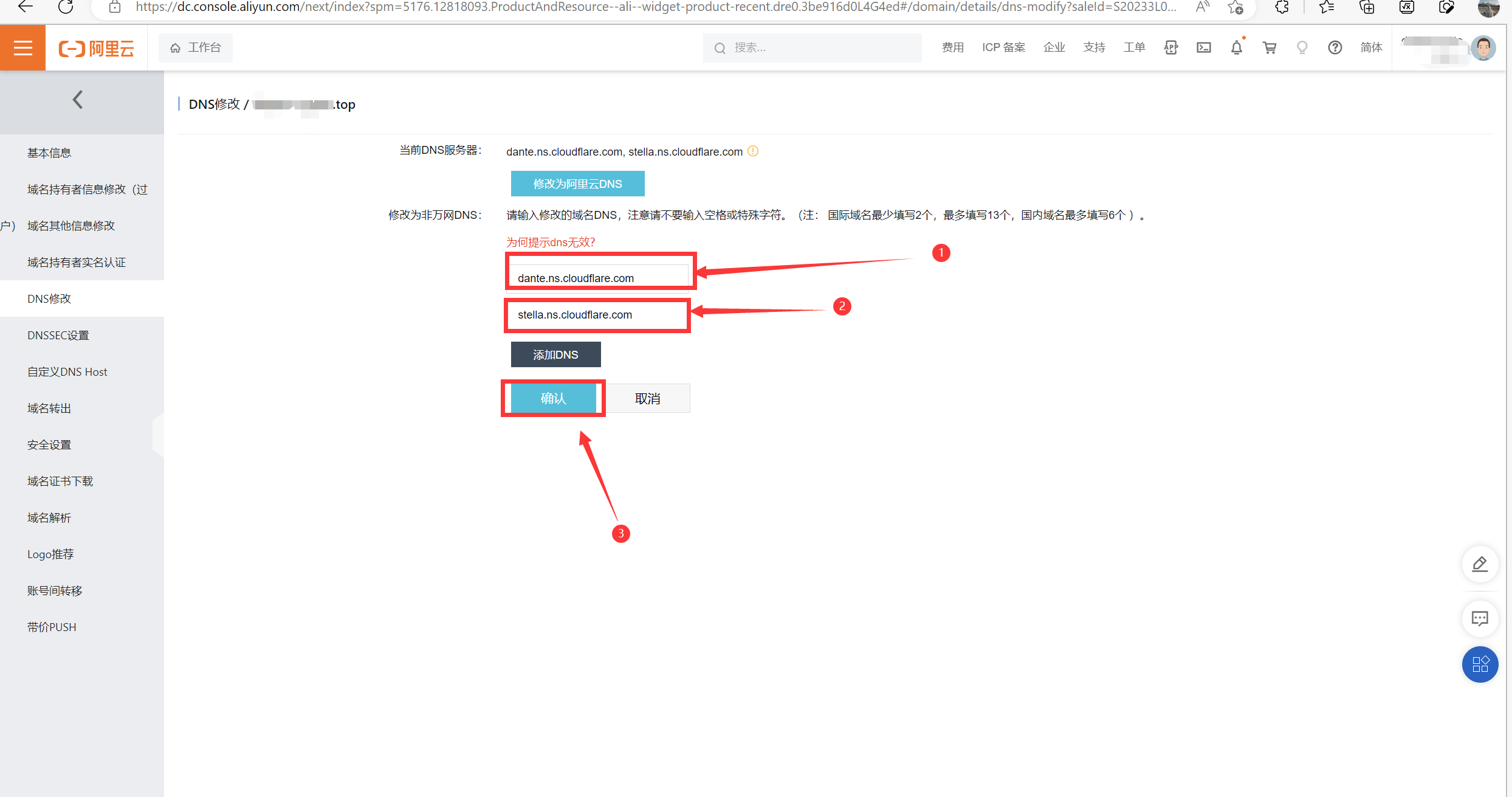Click the floating edit pencil icon
The width and height of the screenshot is (1512, 797).
(1480, 564)
